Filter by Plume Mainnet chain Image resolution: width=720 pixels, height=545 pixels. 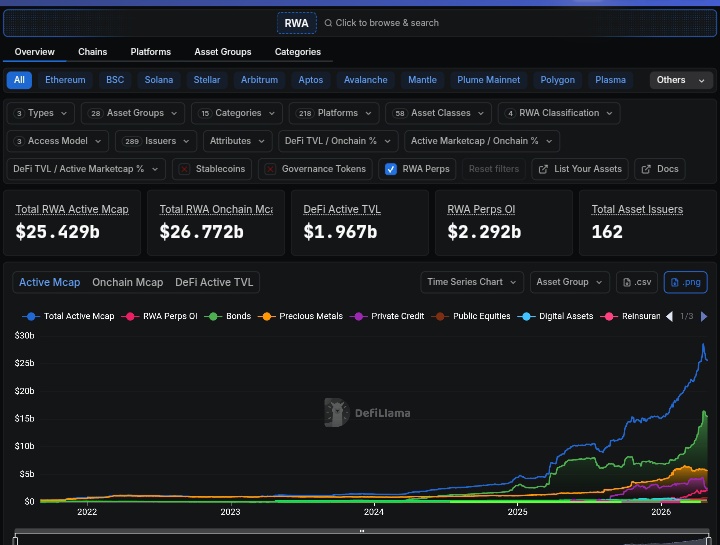[x=489, y=80]
